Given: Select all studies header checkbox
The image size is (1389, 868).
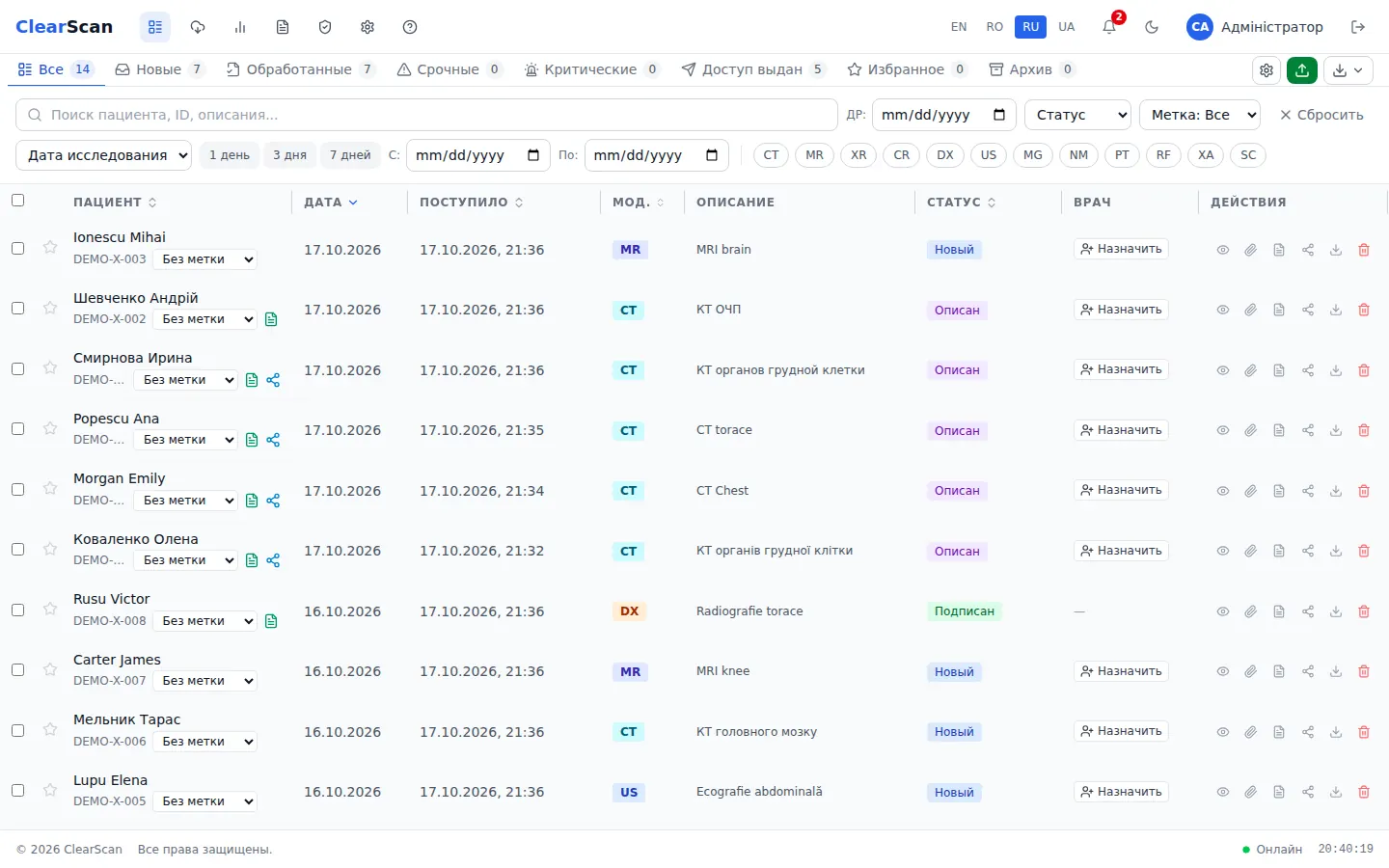Looking at the screenshot, I should pos(17,201).
